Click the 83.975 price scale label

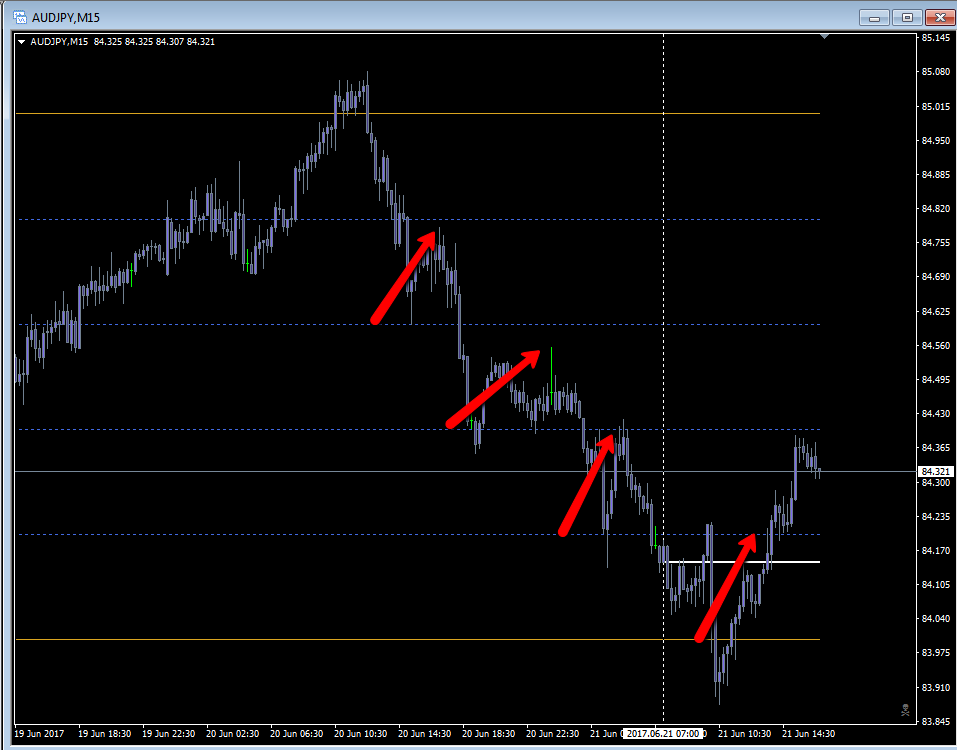(x=936, y=653)
